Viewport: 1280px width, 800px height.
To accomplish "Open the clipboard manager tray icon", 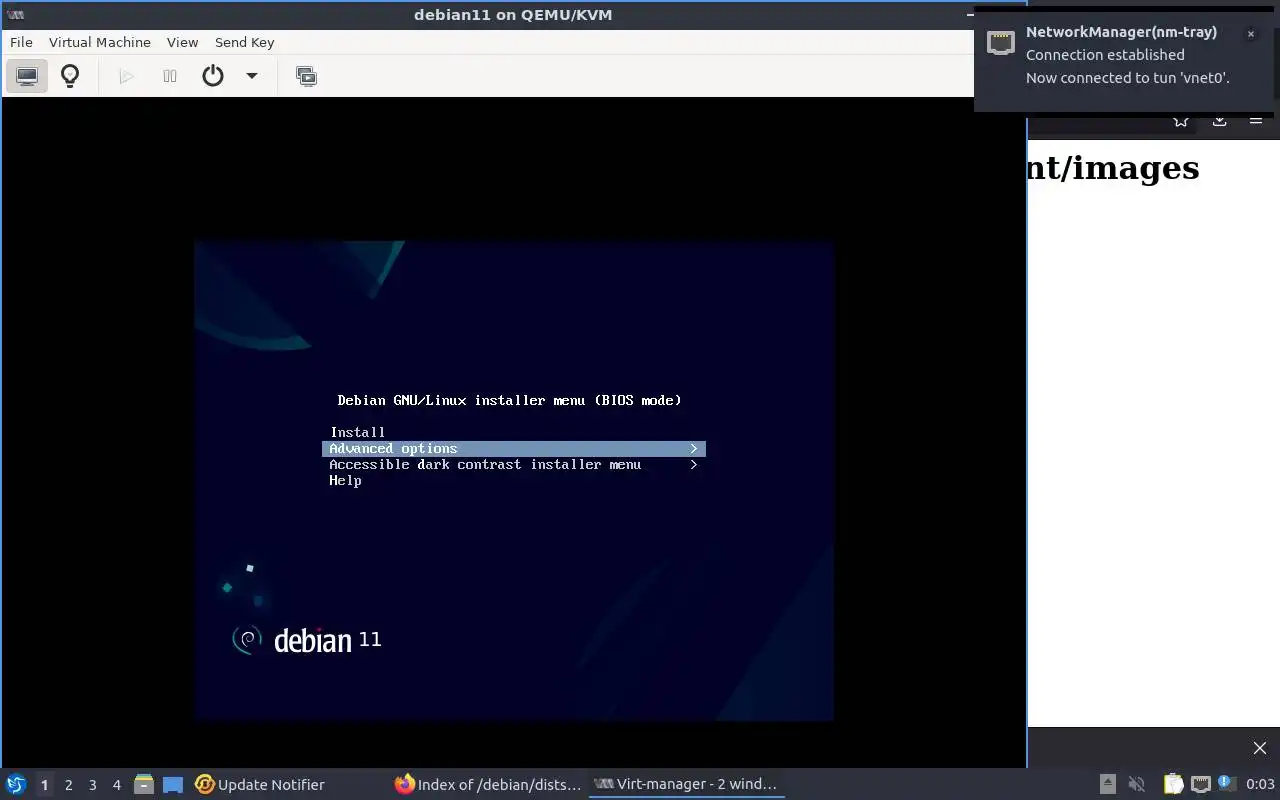I will (x=1173, y=785).
